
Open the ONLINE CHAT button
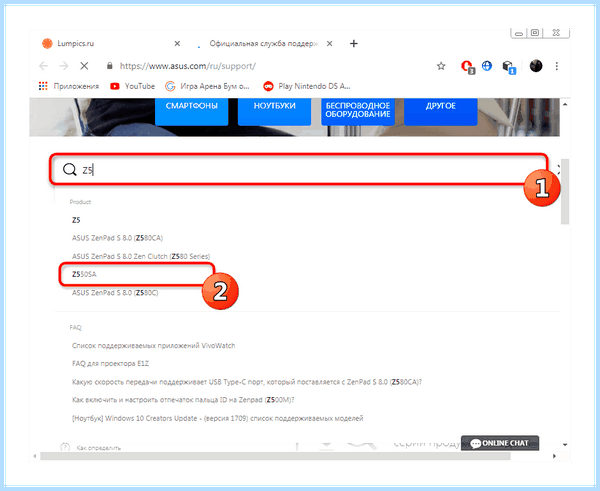[x=500, y=443]
